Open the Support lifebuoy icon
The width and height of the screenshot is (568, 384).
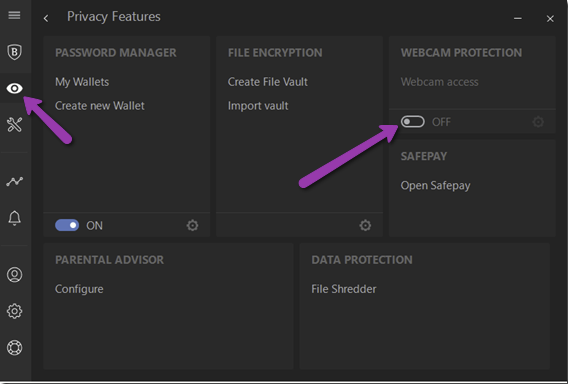tap(14, 348)
